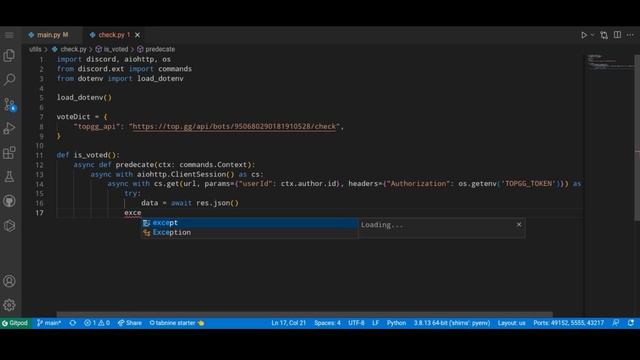Click the main* branch indicator
Viewport: 640px width, 360px height.
click(x=49, y=323)
